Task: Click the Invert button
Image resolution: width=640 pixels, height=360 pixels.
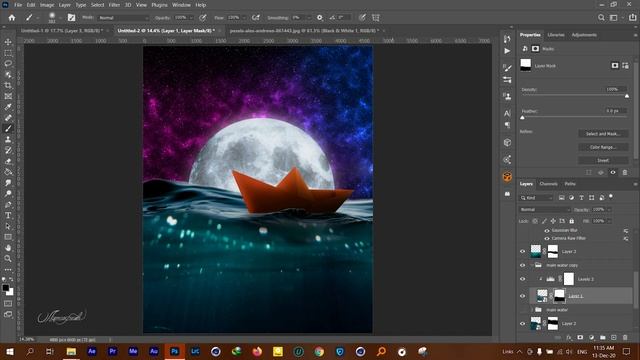Action: coord(603,160)
